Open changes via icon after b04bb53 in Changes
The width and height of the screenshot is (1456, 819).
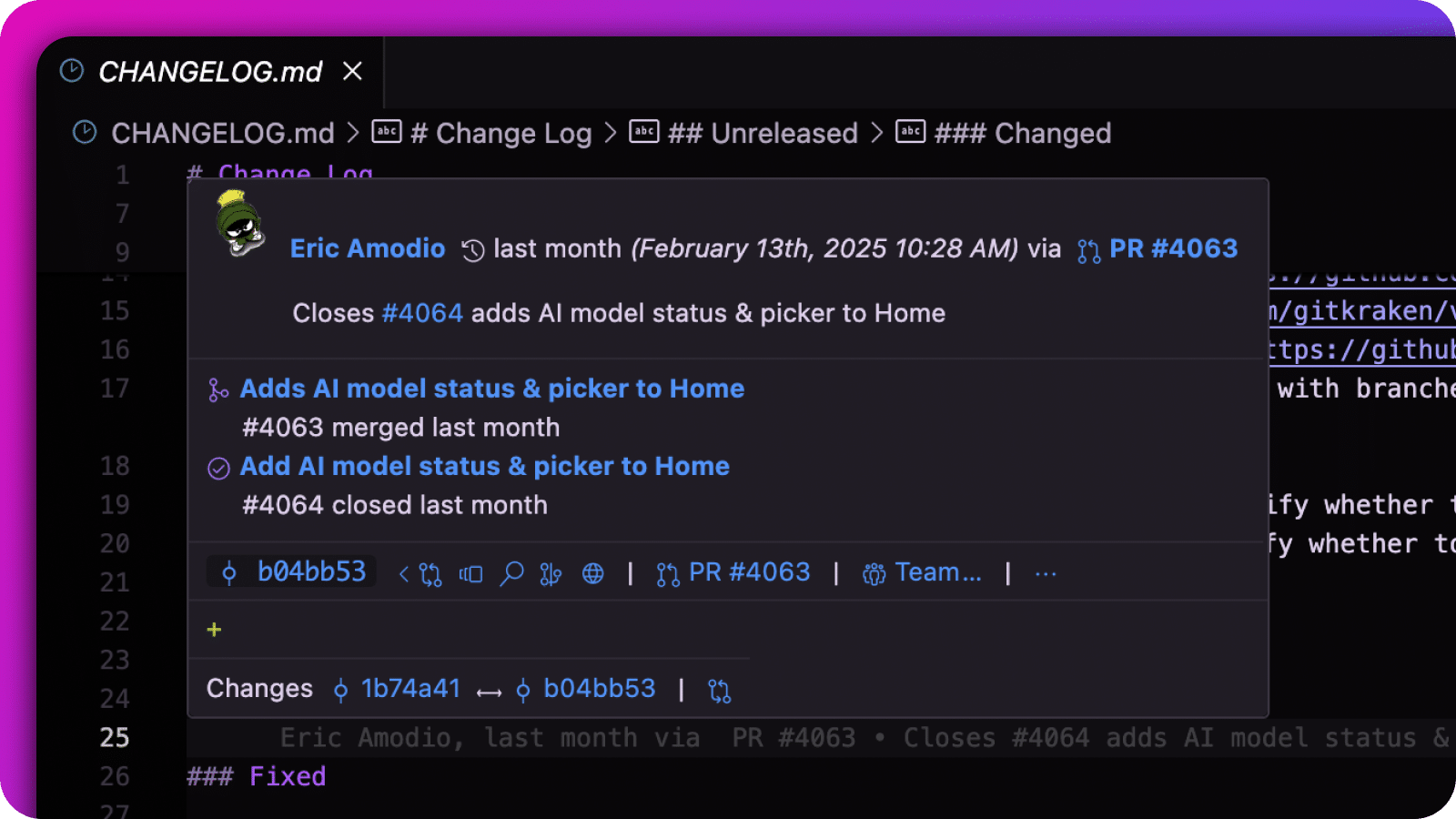(718, 689)
